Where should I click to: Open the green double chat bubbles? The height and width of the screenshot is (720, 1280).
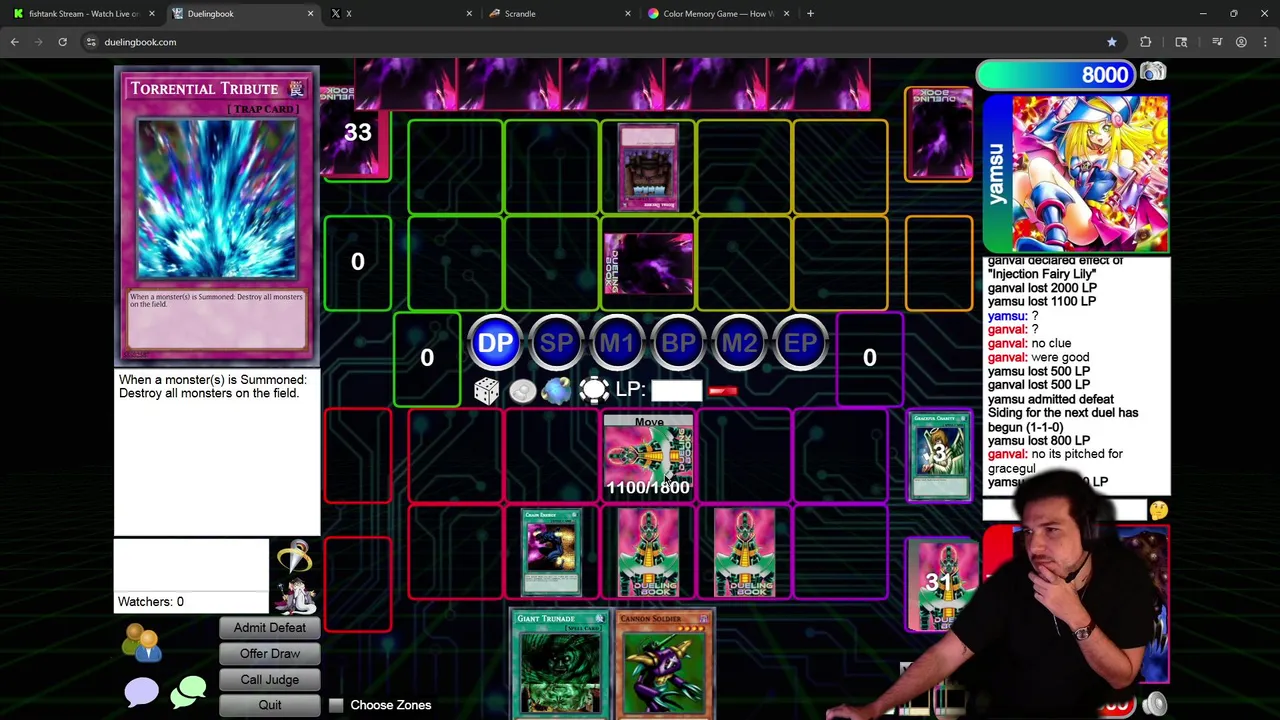pyautogui.click(x=188, y=691)
